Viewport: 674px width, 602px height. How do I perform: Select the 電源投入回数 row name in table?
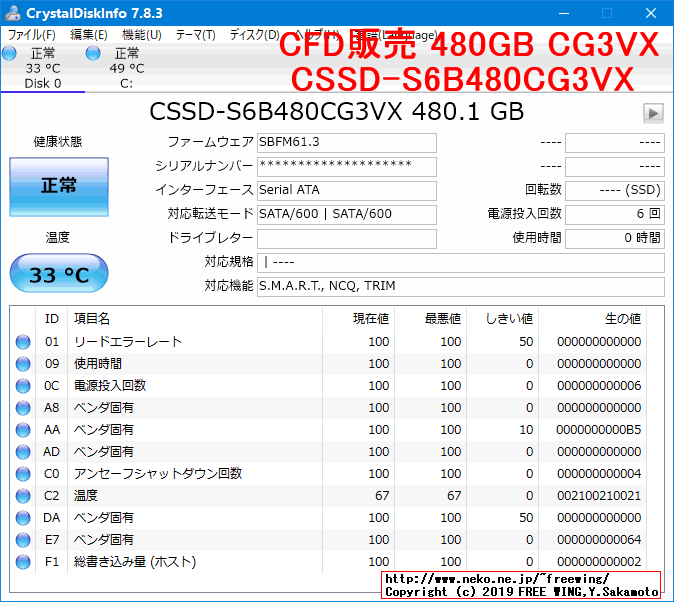pos(110,386)
